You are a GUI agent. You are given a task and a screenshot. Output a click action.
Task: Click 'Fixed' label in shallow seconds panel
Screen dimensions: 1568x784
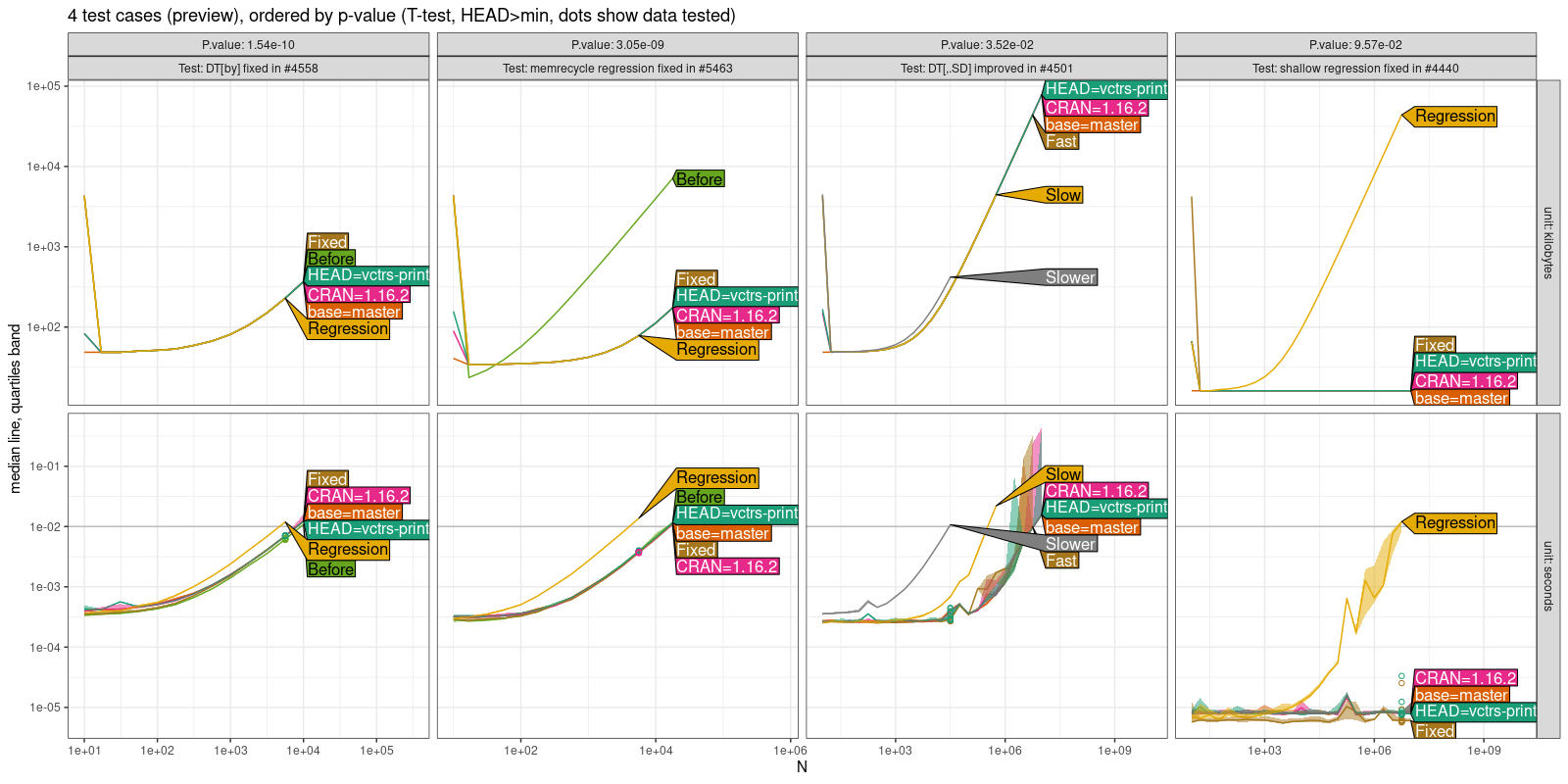click(x=1435, y=731)
